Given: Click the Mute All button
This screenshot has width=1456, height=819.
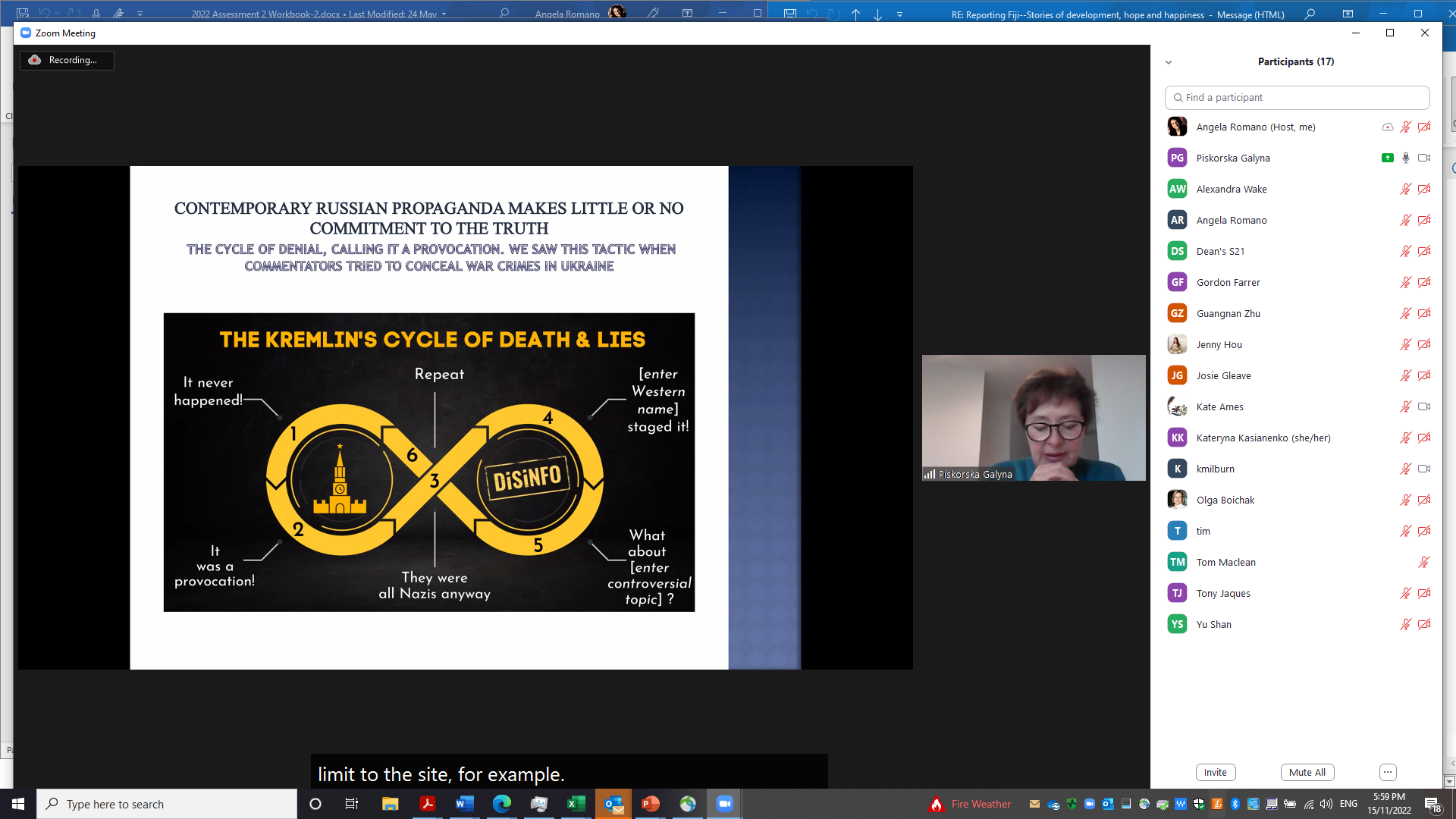Looking at the screenshot, I should coord(1307,772).
